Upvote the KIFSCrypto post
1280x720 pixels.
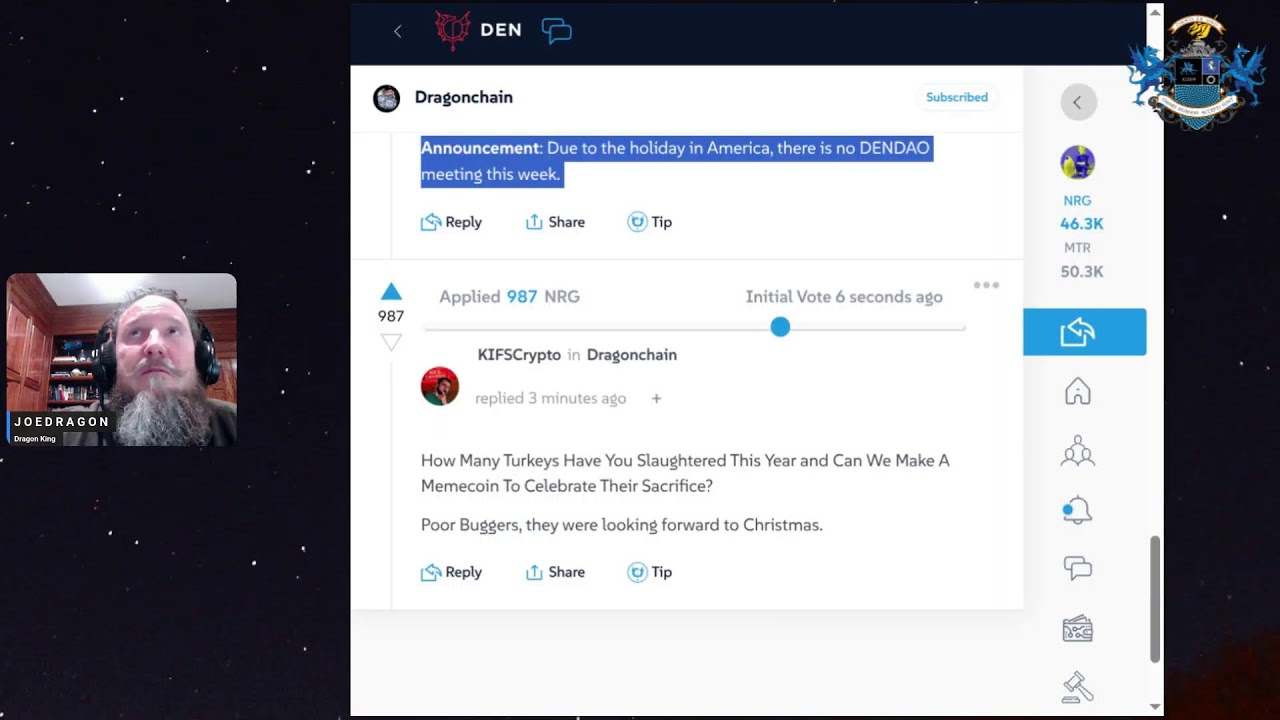coord(391,292)
